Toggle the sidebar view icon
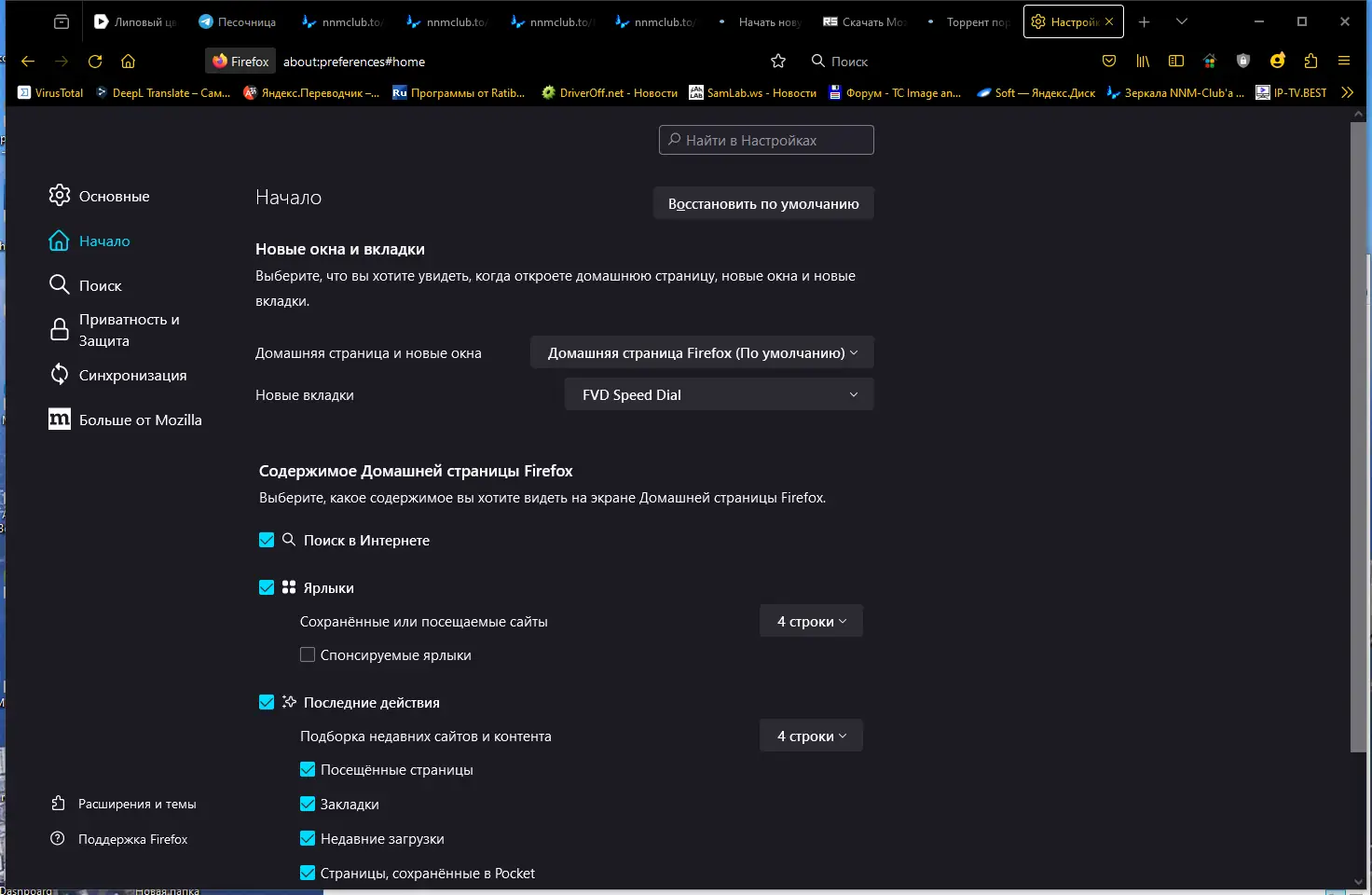 coord(1176,62)
